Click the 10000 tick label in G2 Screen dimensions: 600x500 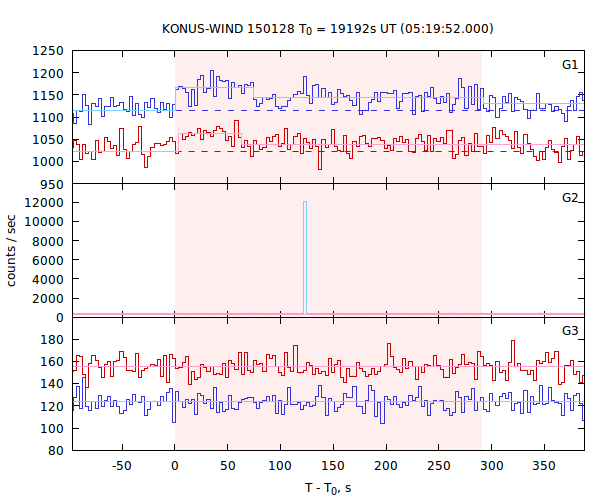(44, 222)
